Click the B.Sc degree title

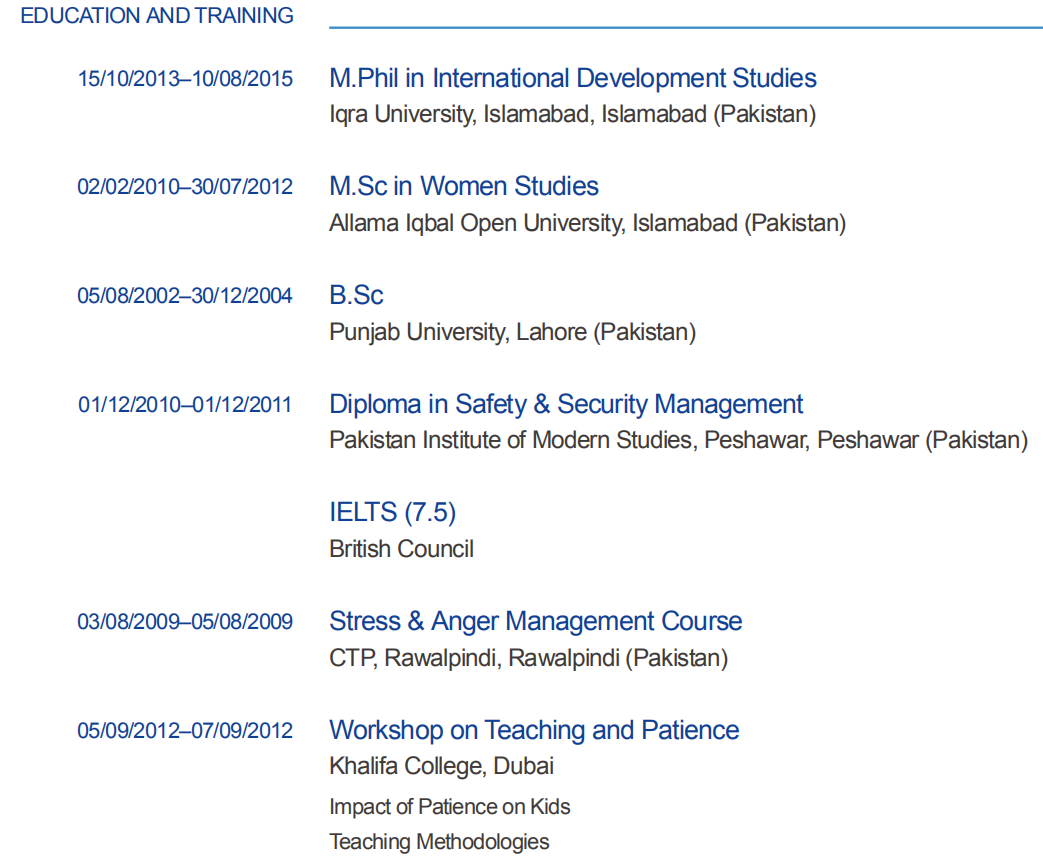[x=356, y=295]
